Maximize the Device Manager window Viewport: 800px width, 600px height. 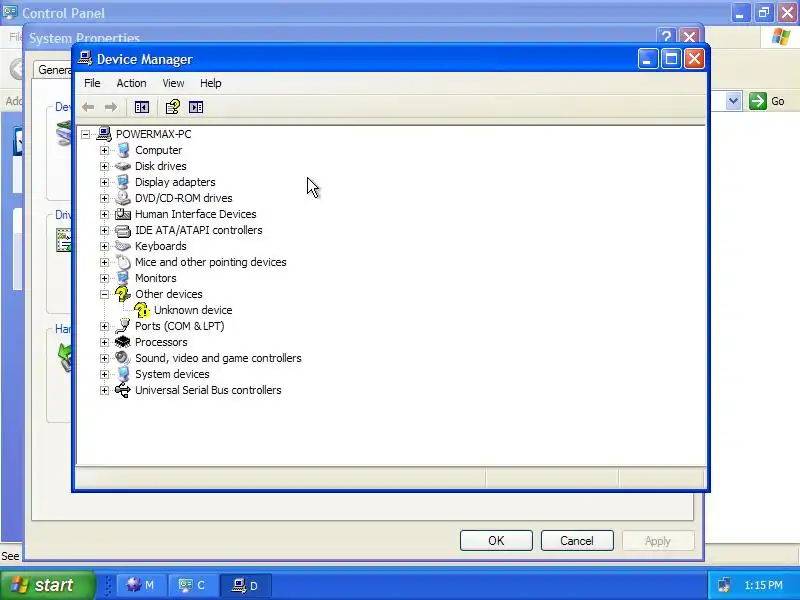(671, 59)
